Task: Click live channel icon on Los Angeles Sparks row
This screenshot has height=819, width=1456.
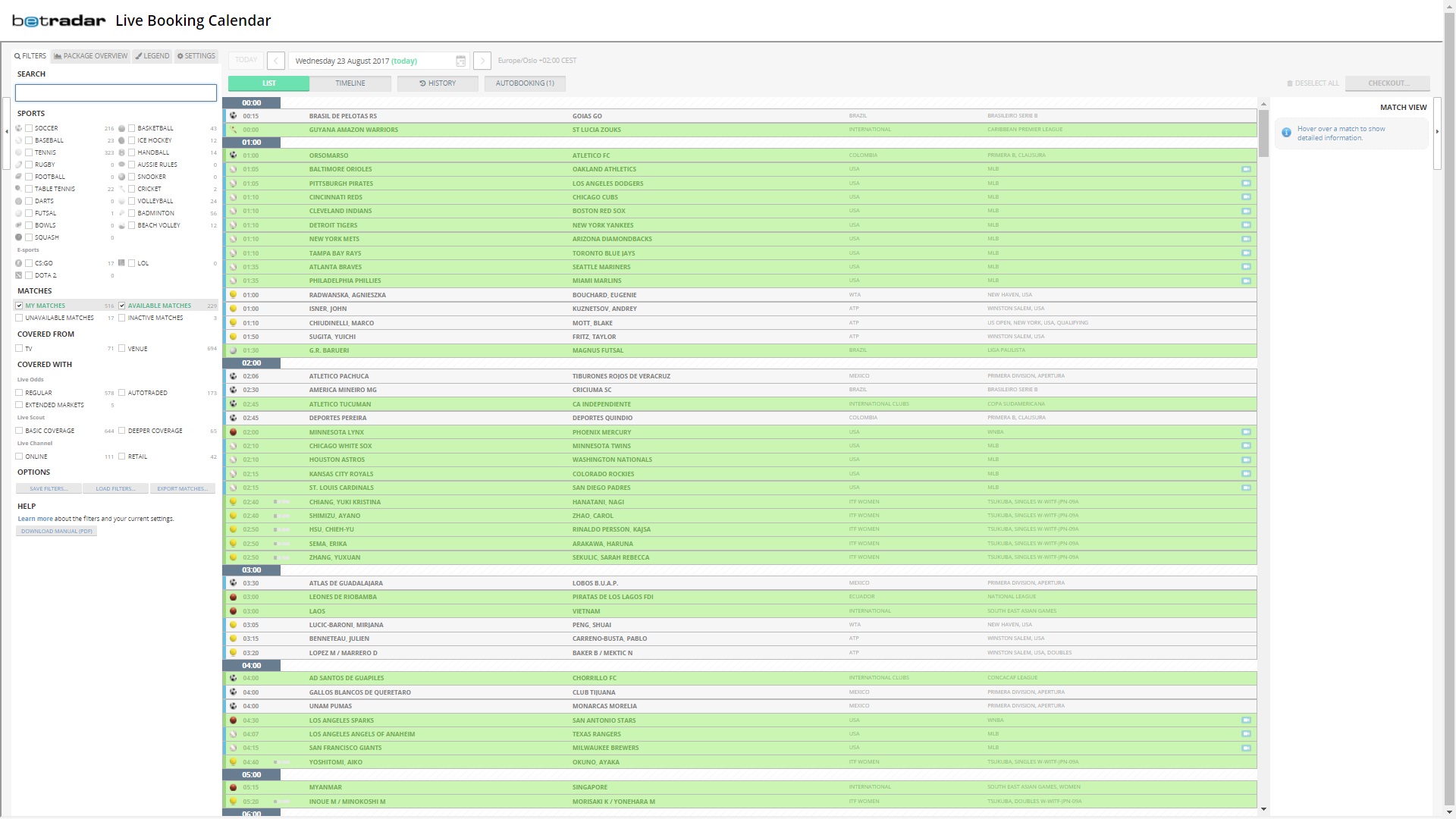Action: 1246,720
